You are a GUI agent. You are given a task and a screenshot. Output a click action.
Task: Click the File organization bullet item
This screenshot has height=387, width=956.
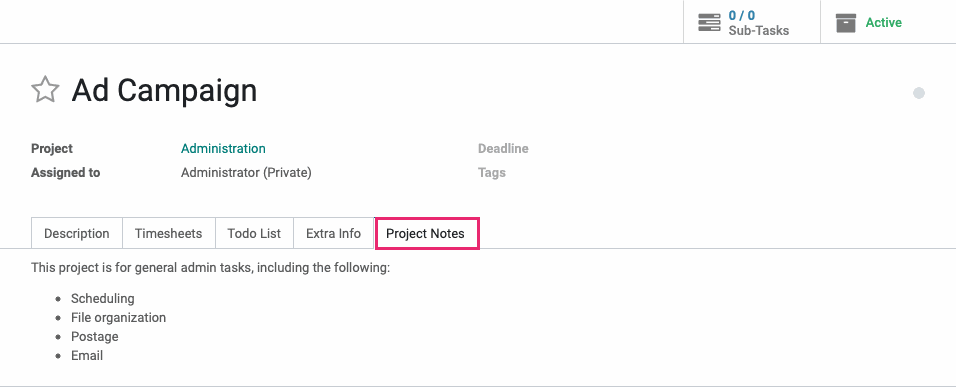pos(118,318)
